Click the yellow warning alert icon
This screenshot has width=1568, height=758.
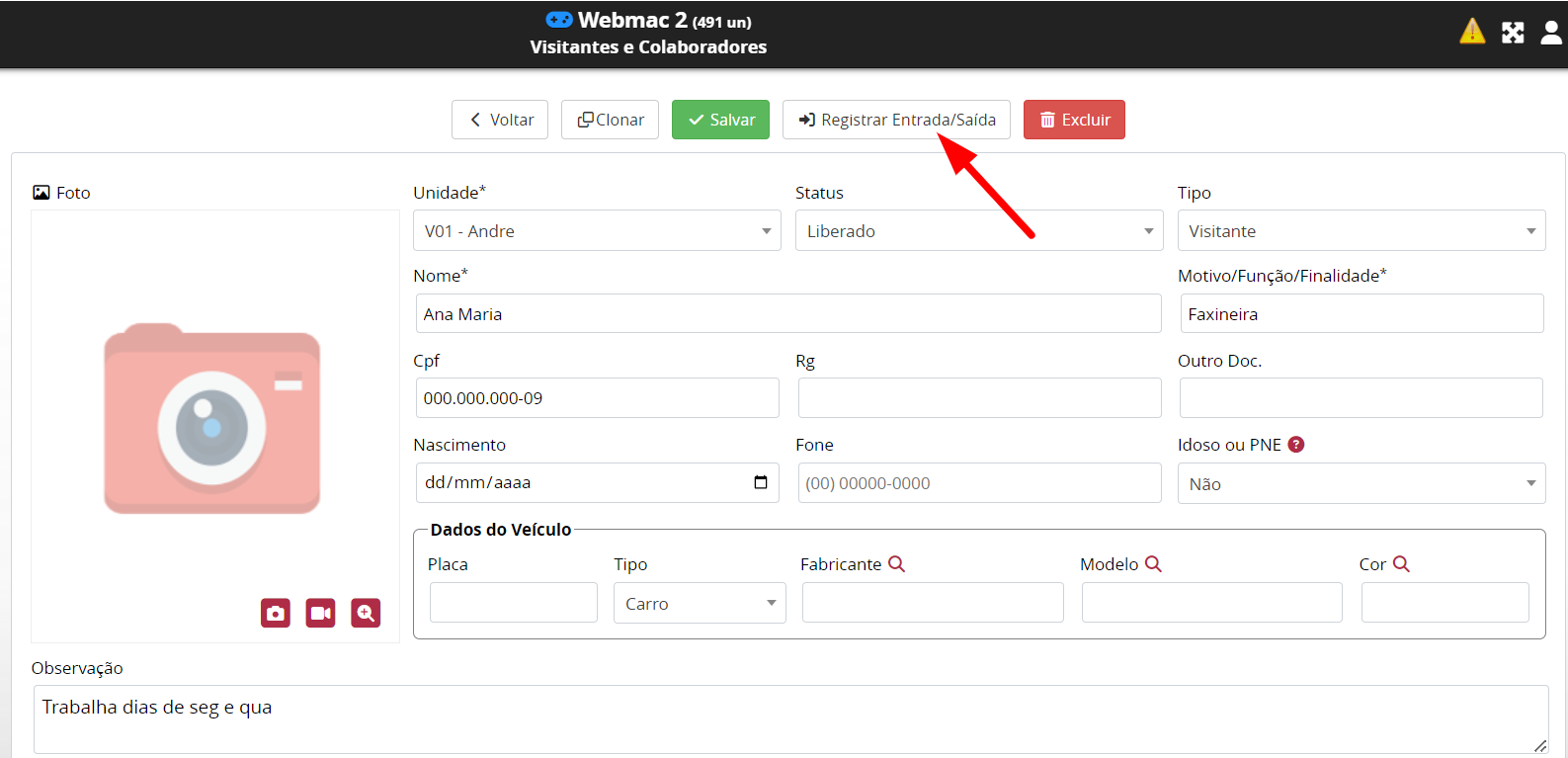[x=1471, y=32]
